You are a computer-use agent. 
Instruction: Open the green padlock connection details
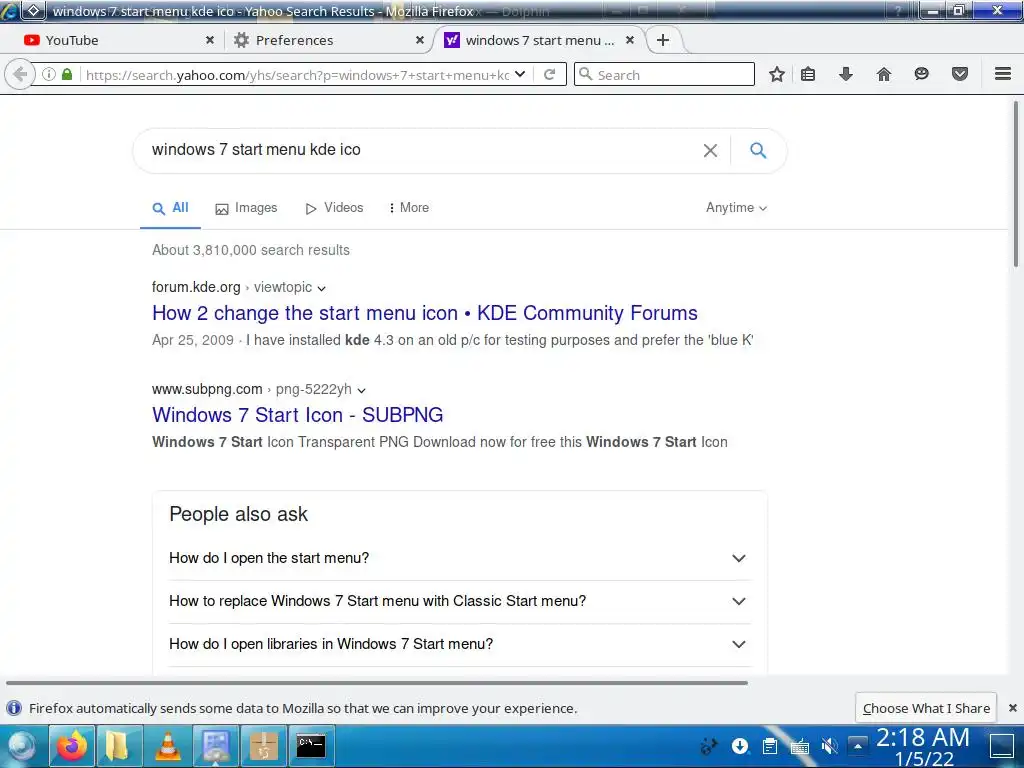pos(67,74)
